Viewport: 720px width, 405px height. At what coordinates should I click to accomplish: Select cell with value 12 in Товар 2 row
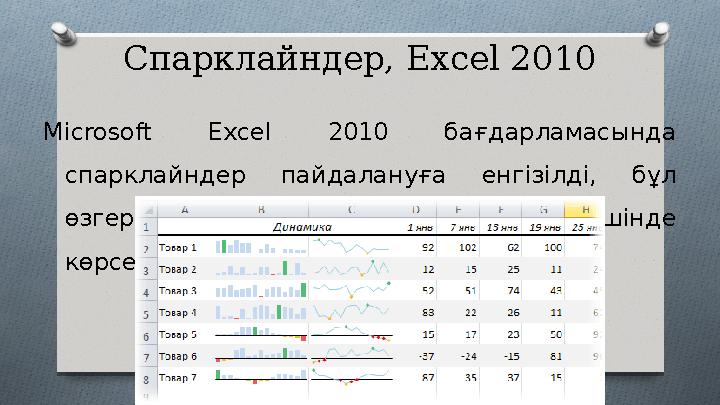428,269
